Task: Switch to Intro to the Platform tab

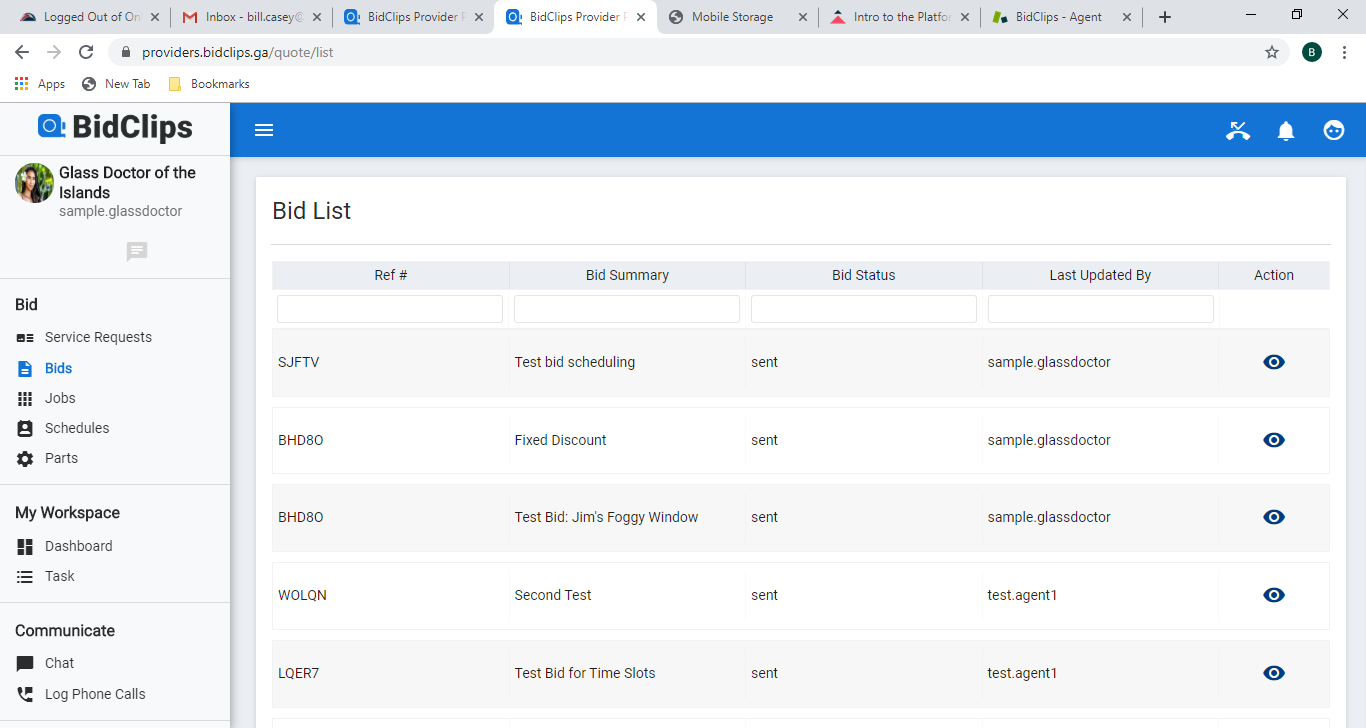Action: (x=900, y=17)
